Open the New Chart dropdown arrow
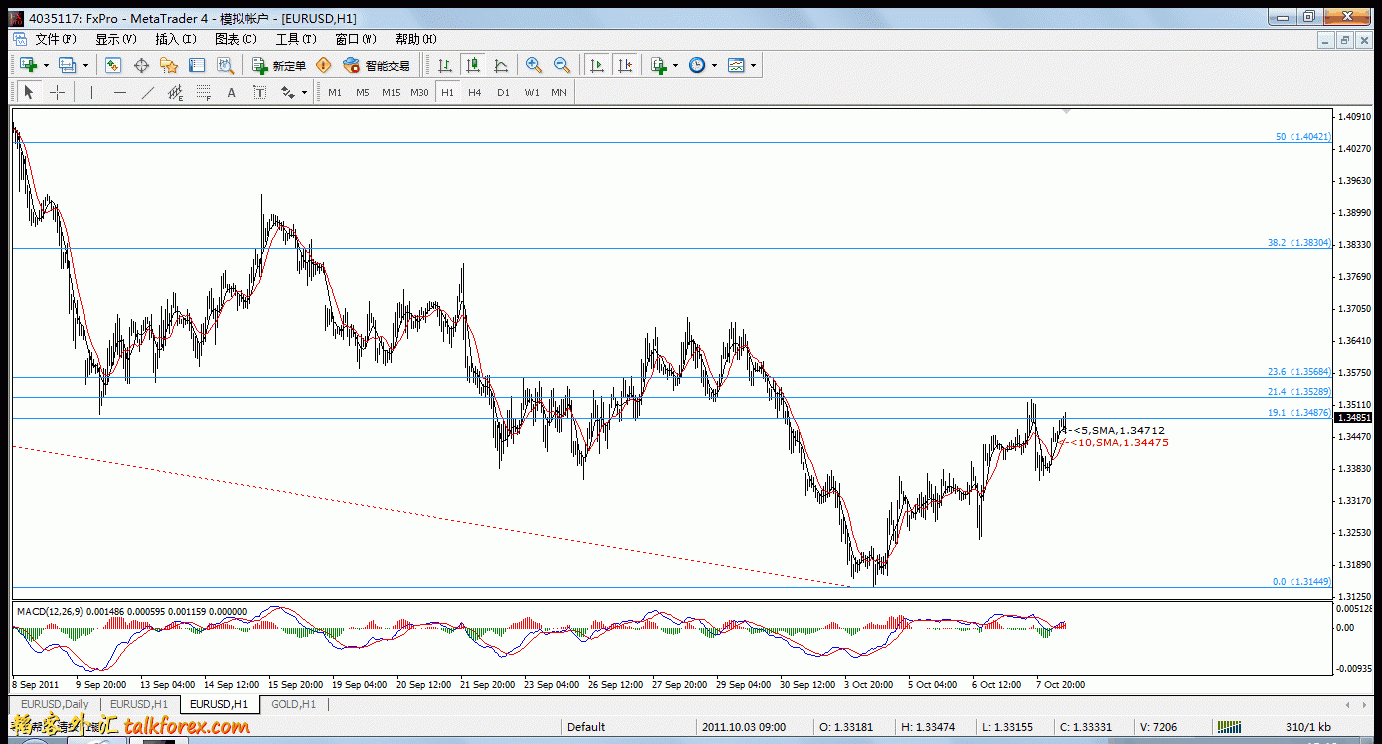1382x744 pixels. click(46, 65)
